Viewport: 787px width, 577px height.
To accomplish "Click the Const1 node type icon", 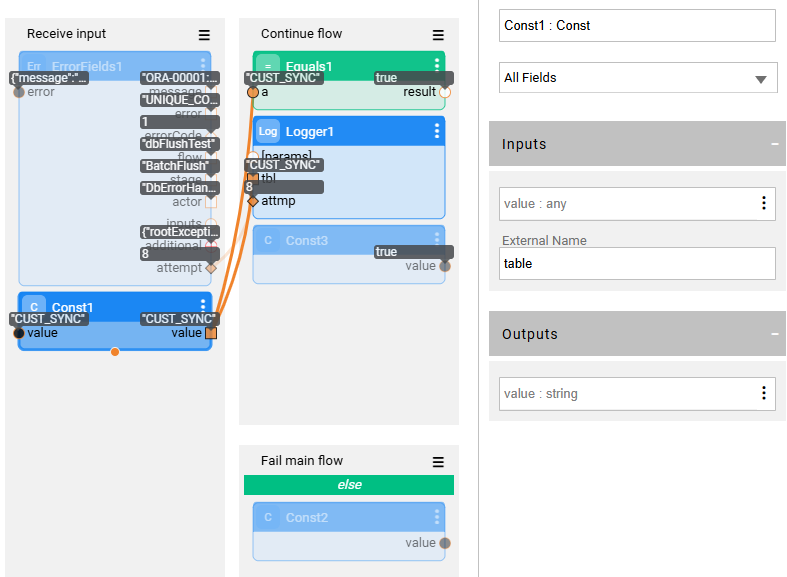I will pyautogui.click(x=33, y=307).
